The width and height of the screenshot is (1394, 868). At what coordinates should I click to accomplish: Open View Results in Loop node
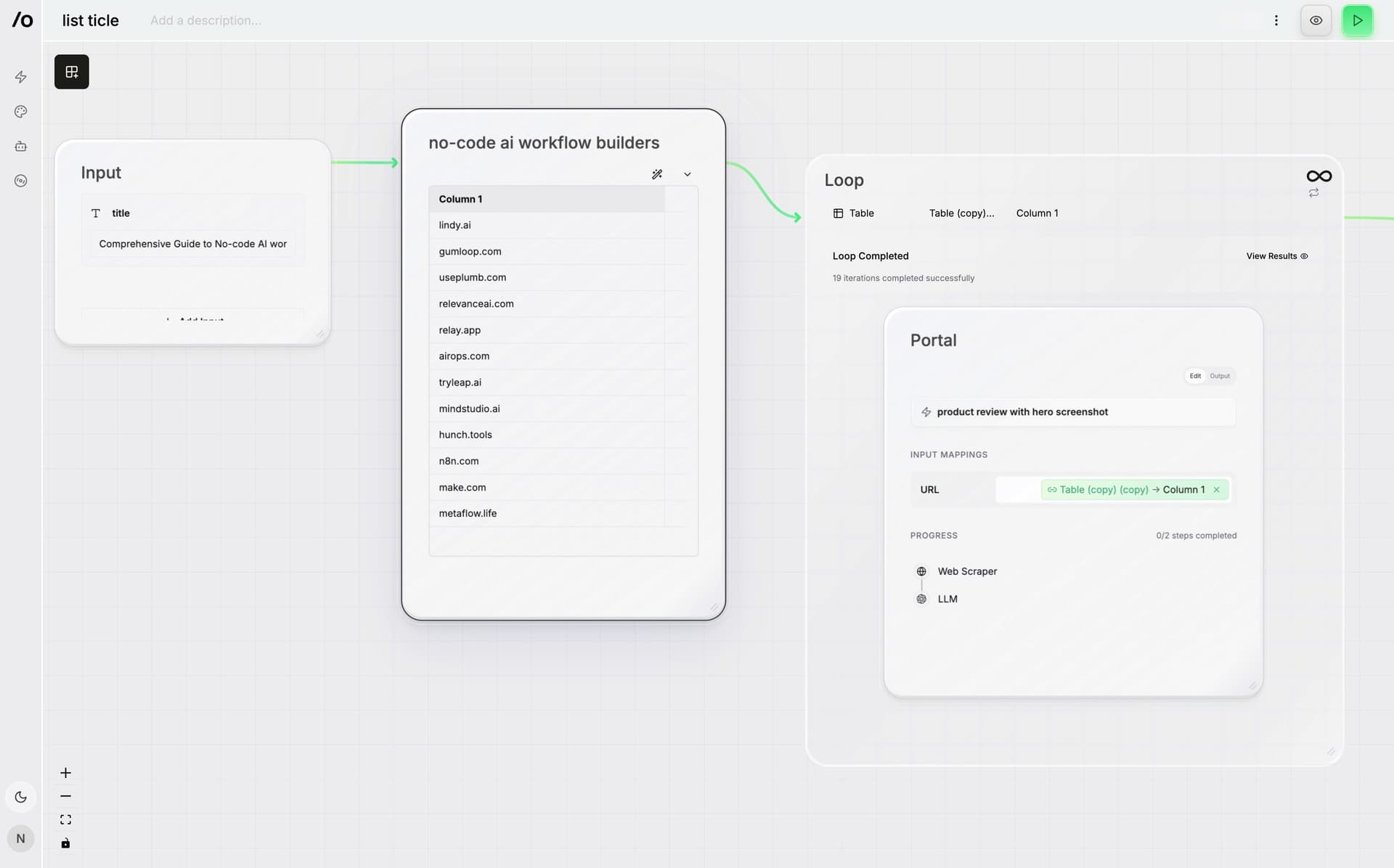[x=1276, y=256]
